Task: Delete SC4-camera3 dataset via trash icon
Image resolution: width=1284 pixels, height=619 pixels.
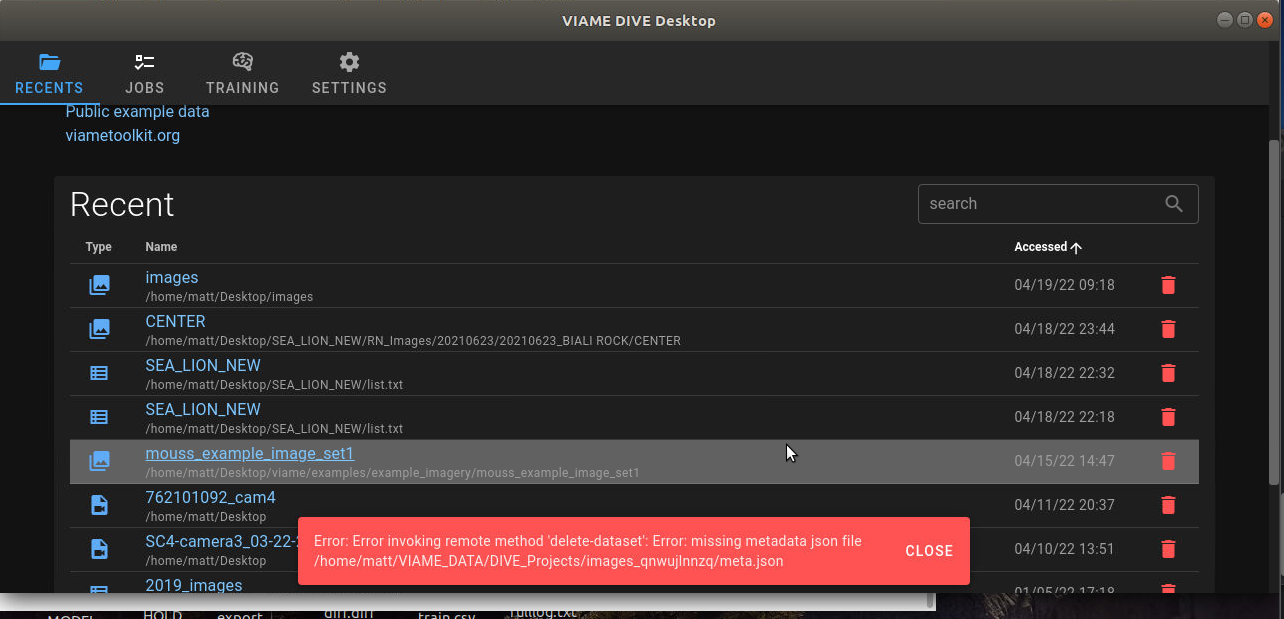Action: [1168, 549]
